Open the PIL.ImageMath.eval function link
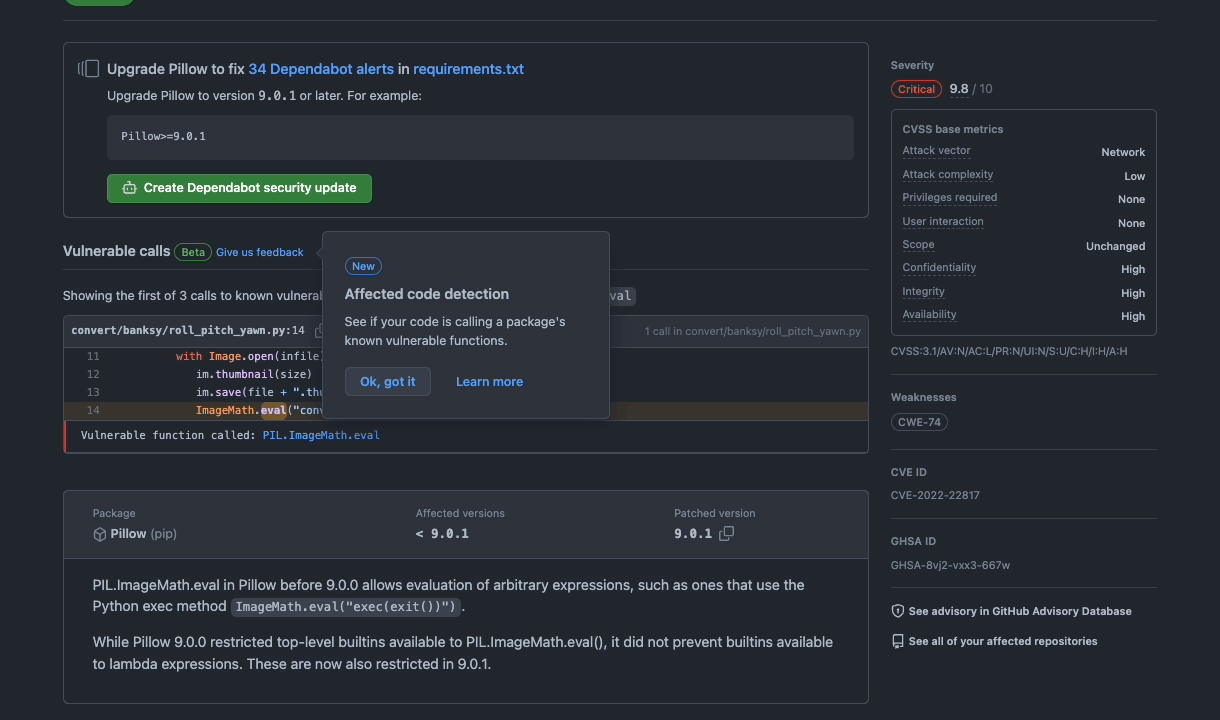The width and height of the screenshot is (1220, 720). (x=321, y=435)
